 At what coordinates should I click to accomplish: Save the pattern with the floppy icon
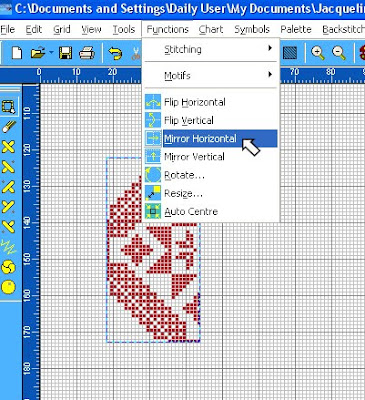tap(65, 53)
